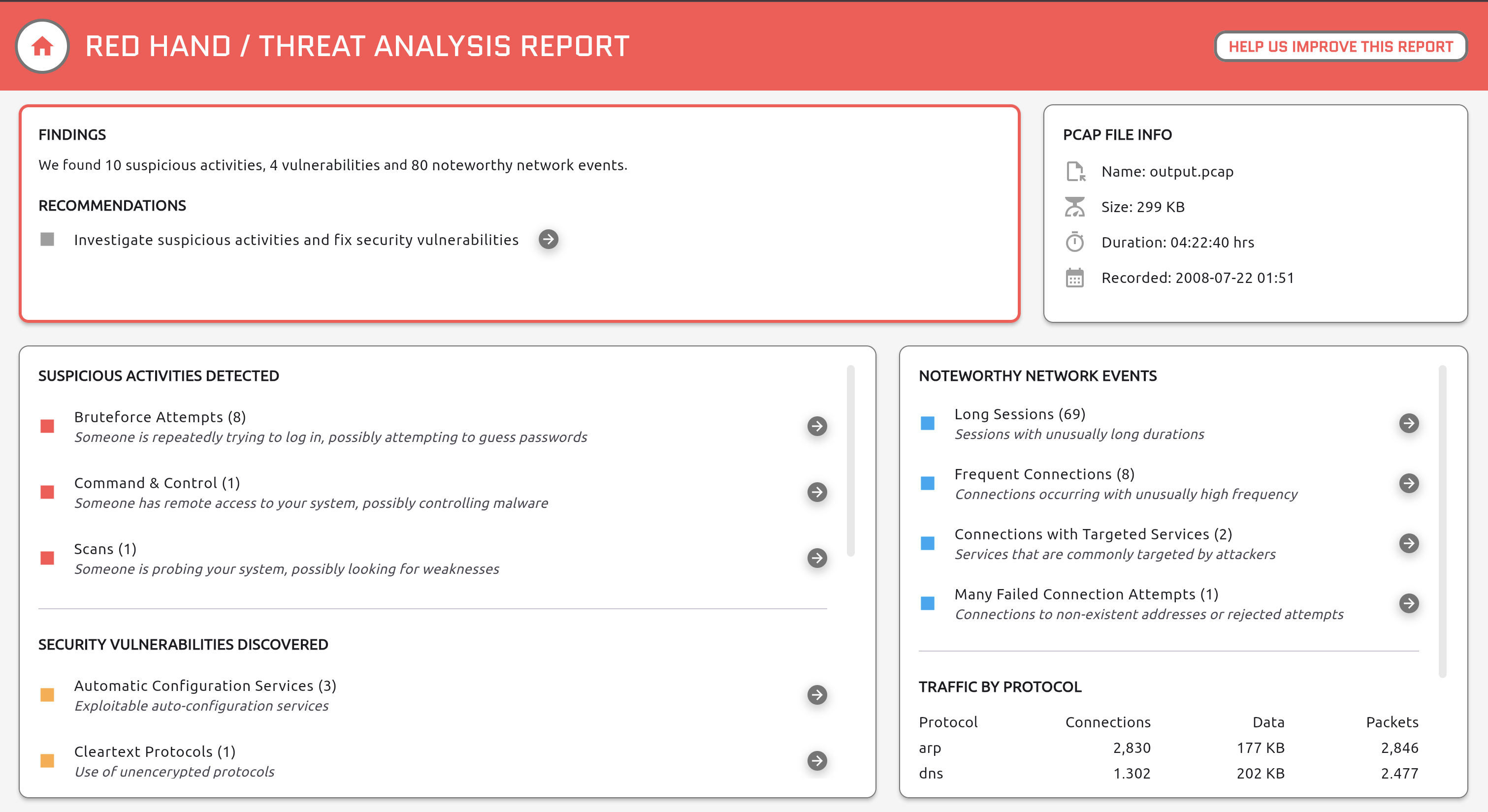The height and width of the screenshot is (812, 1488).
Task: Click the 2,846 packets value
Action: (1400, 748)
